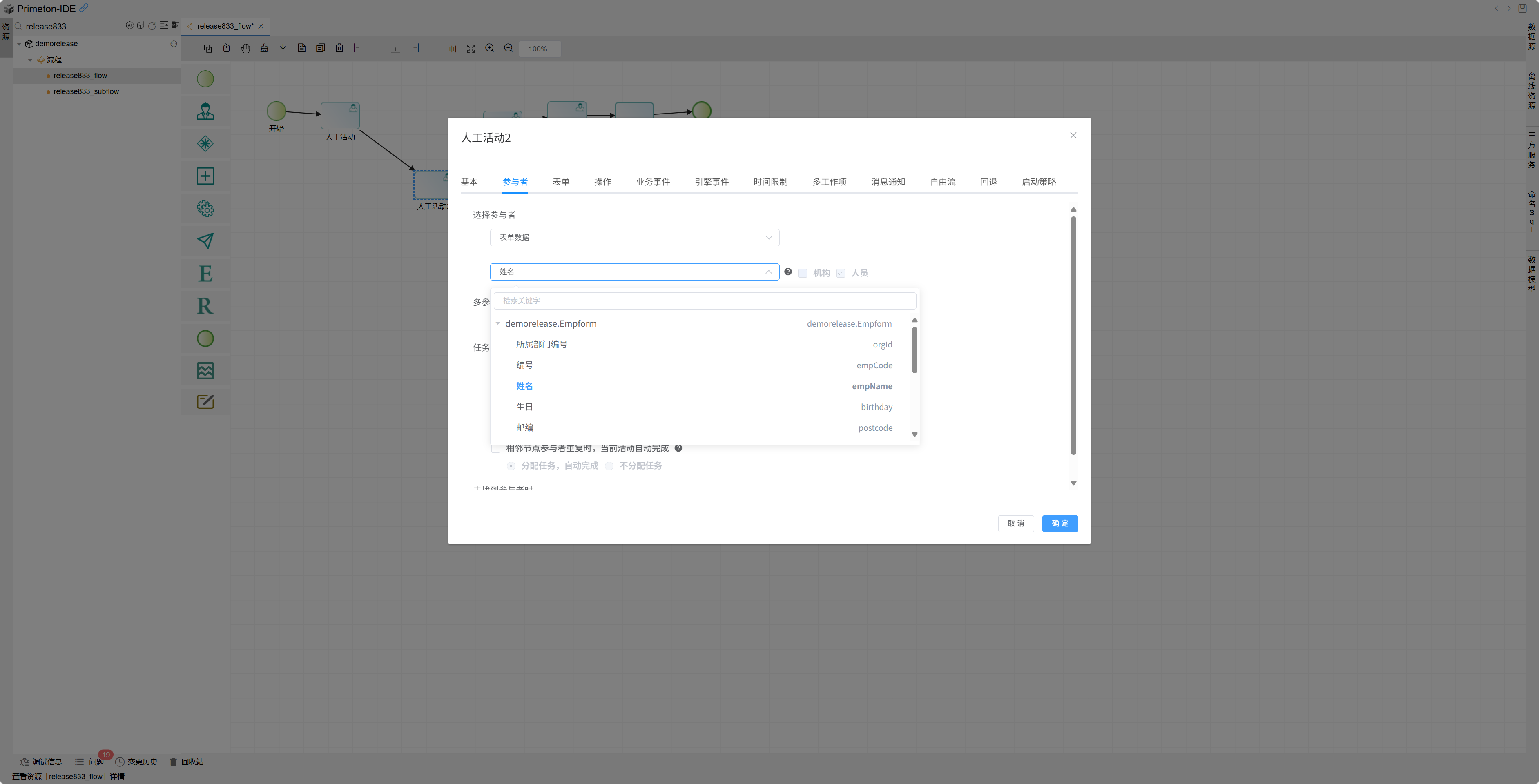Image resolution: width=1539 pixels, height=784 pixels.
Task: Click the 确定 button
Action: (1059, 523)
